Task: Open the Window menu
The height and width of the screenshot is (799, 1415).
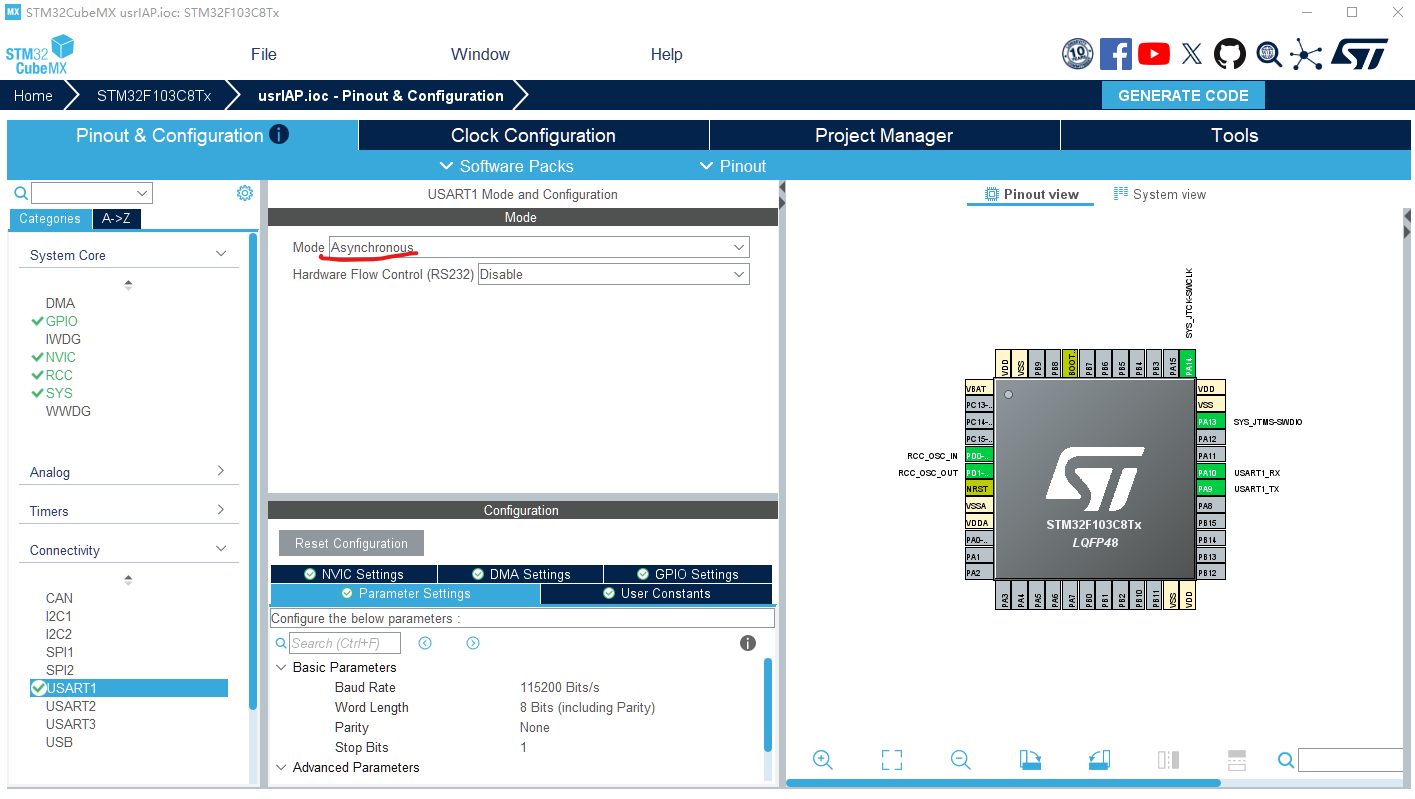Action: 480,54
